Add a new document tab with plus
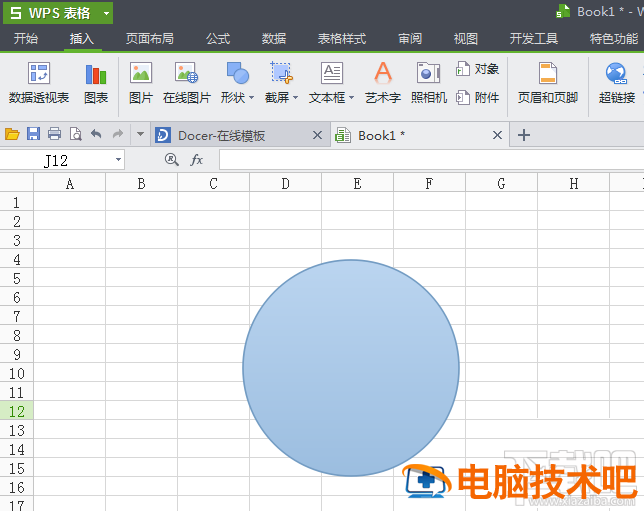Screen dimensions: 644x511 (524, 135)
